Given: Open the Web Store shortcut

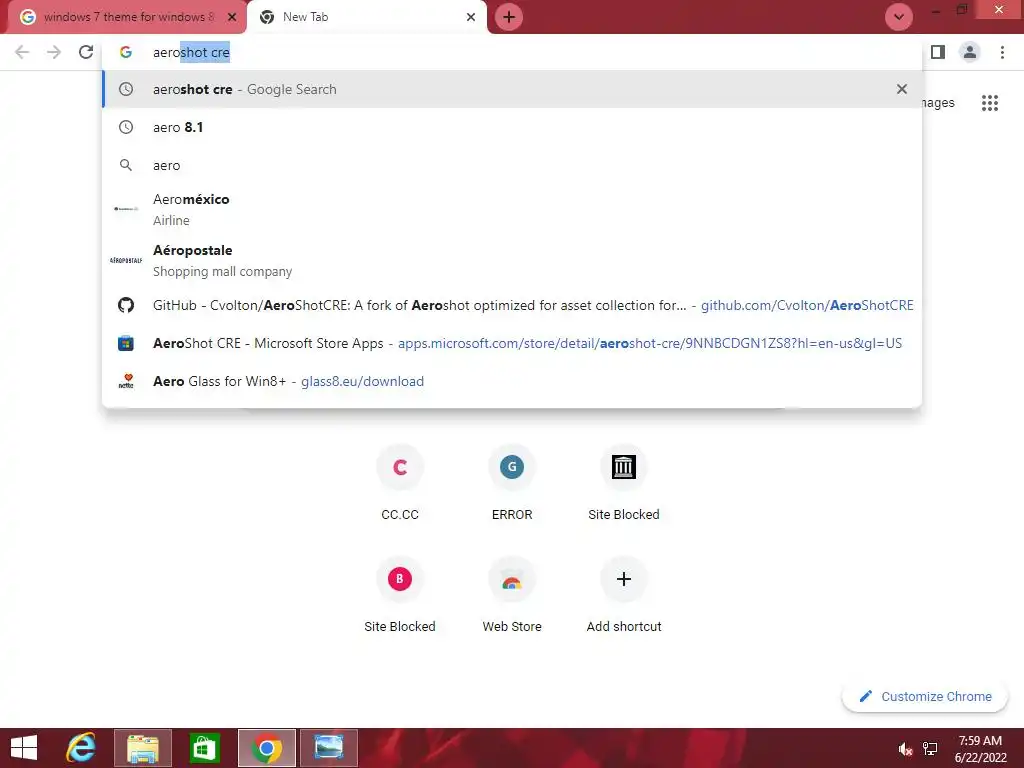Looking at the screenshot, I should coord(512,594).
